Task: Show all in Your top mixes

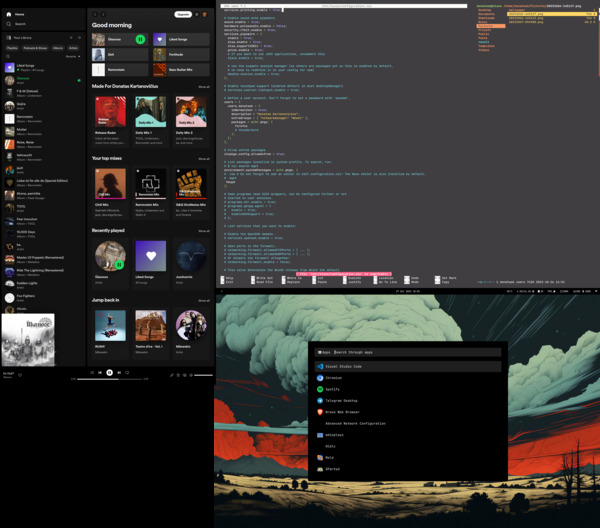Action: [204, 159]
